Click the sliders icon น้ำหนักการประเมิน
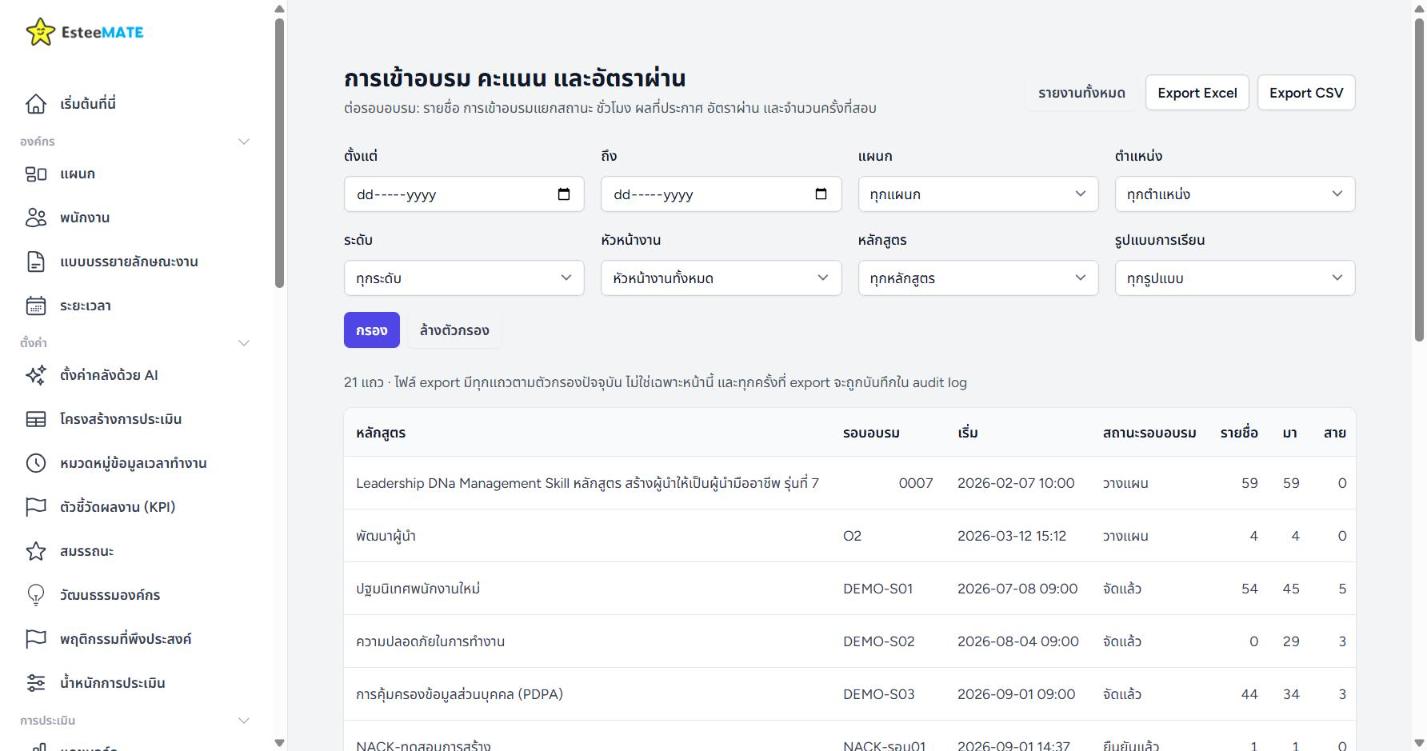This screenshot has width=1427, height=751. [36, 683]
